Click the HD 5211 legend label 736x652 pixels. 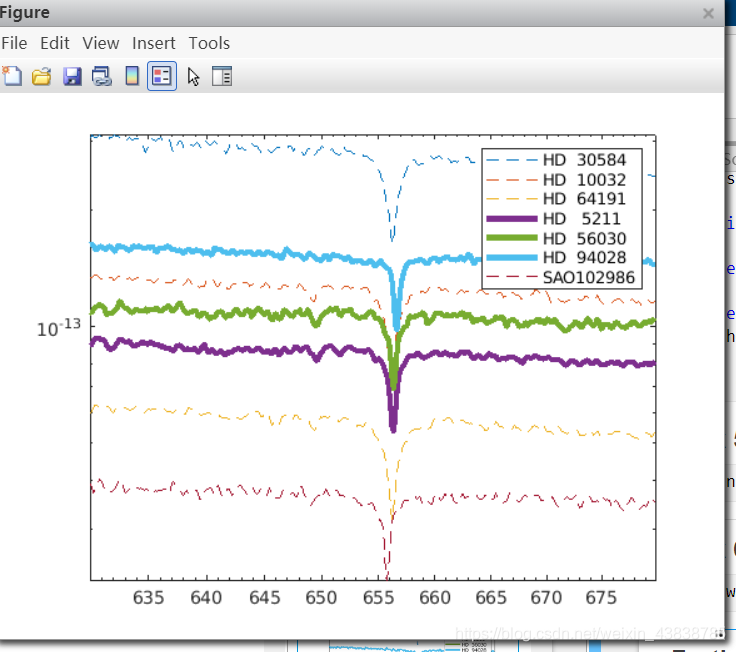[x=581, y=218]
